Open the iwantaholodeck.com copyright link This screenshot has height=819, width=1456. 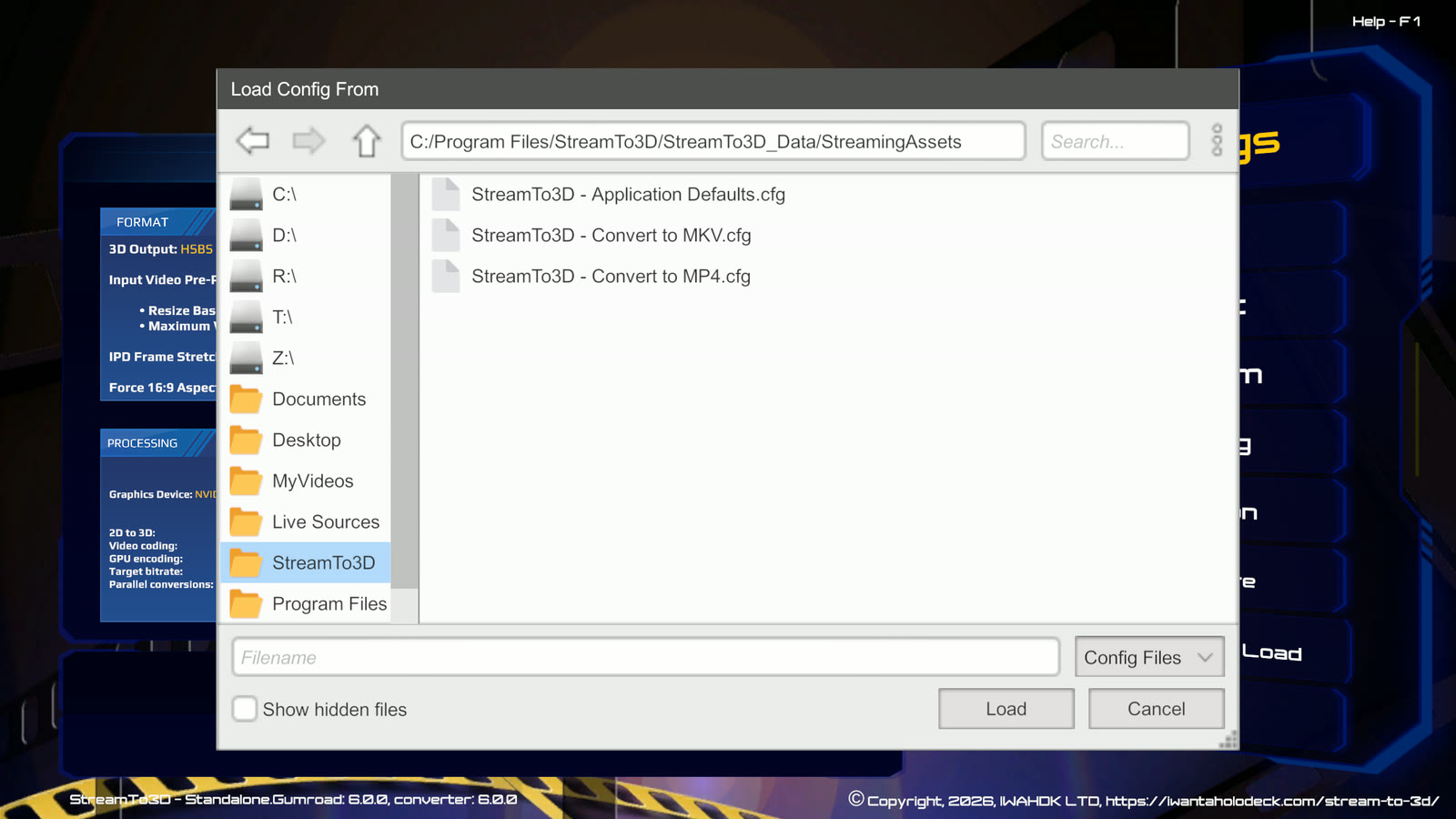point(1272,801)
